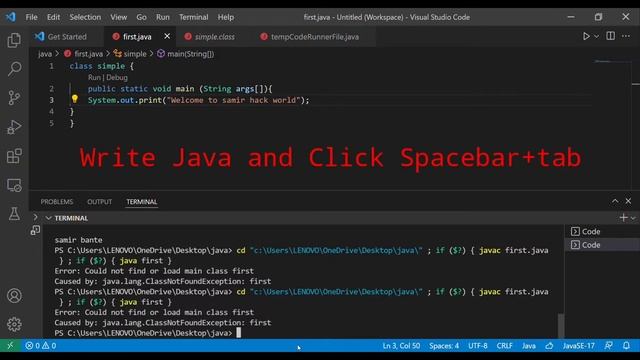Click Run code lens above main
Viewport: 640px width, 360px height.
pos(94,78)
